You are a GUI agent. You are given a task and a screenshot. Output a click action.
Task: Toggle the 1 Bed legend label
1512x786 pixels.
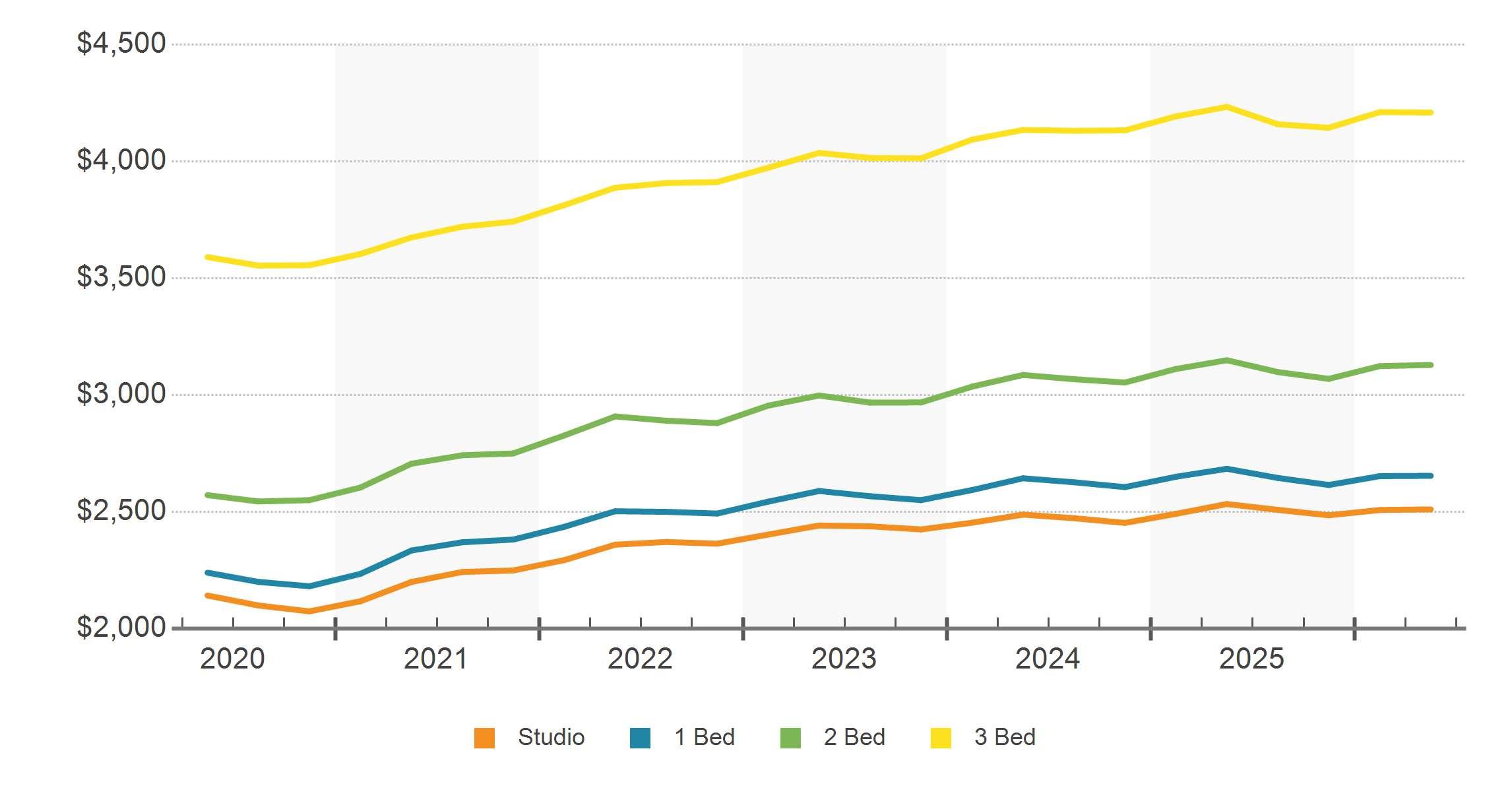705,737
